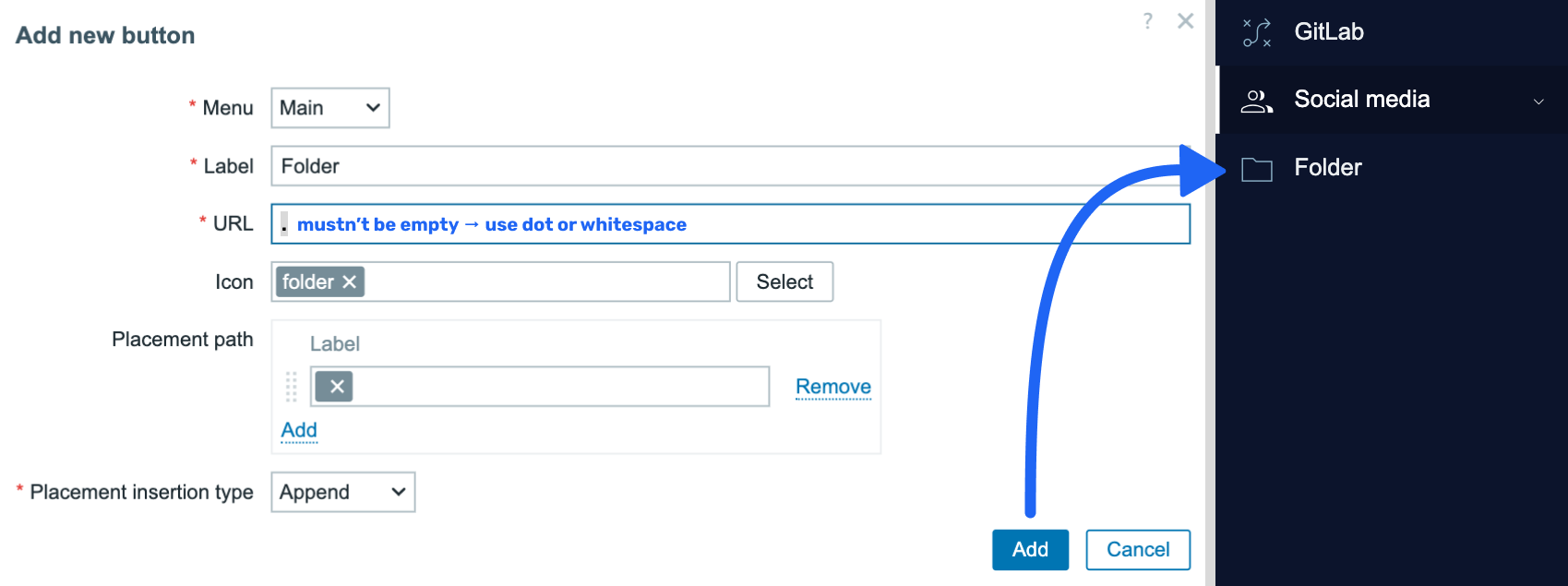Select the Social media menu entry
Viewport: 1568px width, 586px height.
(x=1361, y=100)
